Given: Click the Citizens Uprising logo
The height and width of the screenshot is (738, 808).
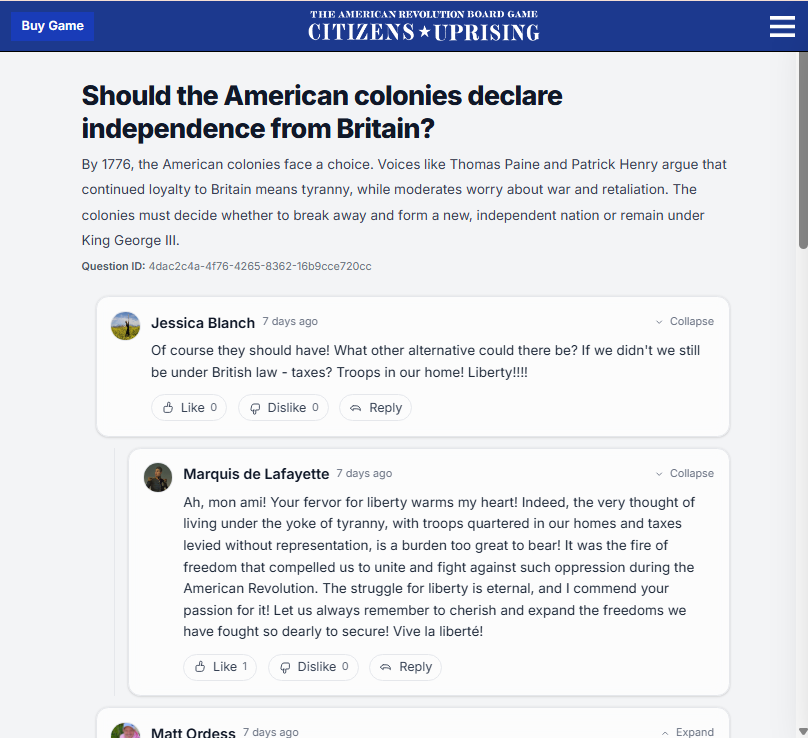Looking at the screenshot, I should point(423,26).
